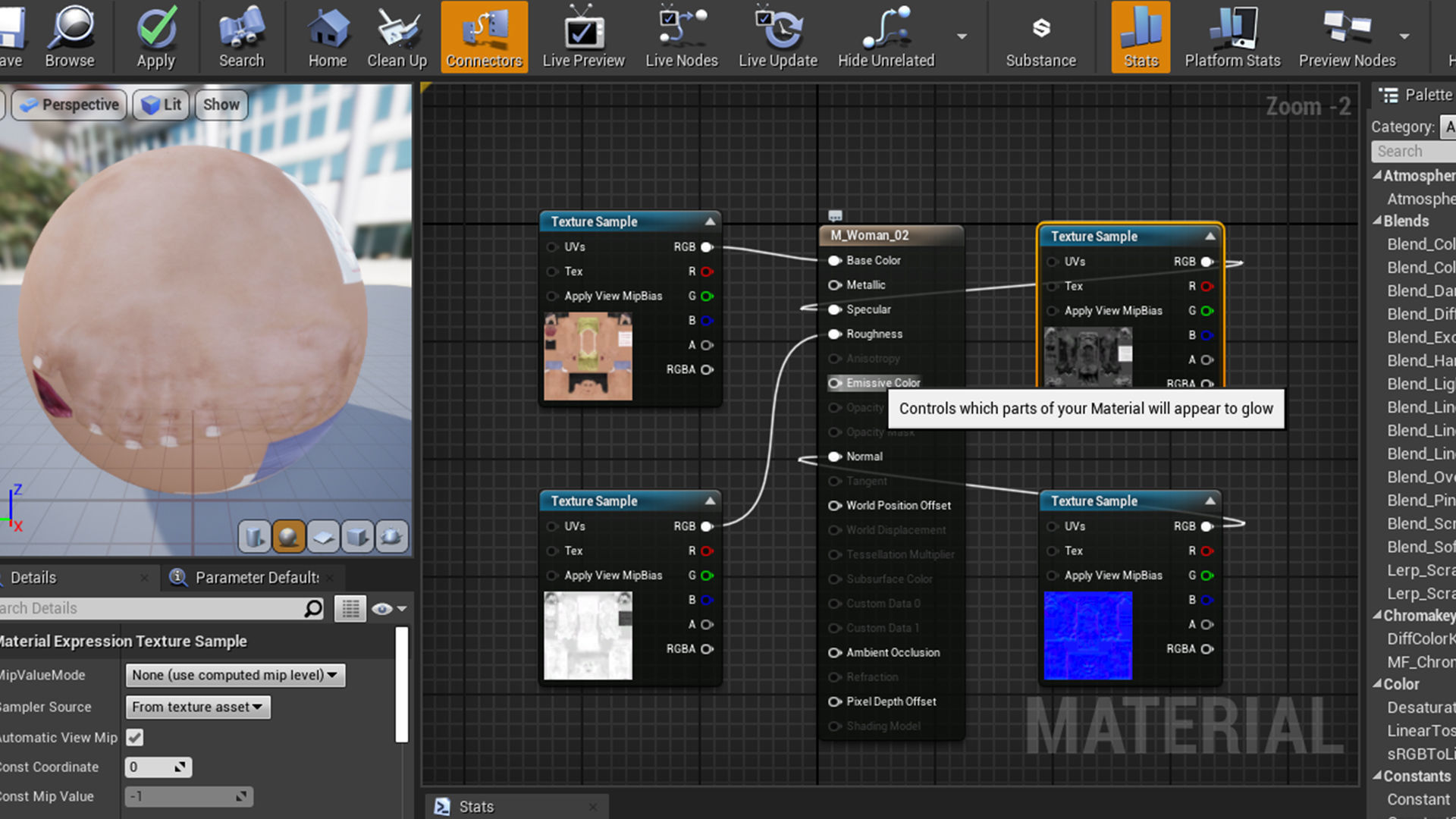The image size is (1456, 819).
Task: Open the Sampler Source dropdown
Action: (x=197, y=707)
